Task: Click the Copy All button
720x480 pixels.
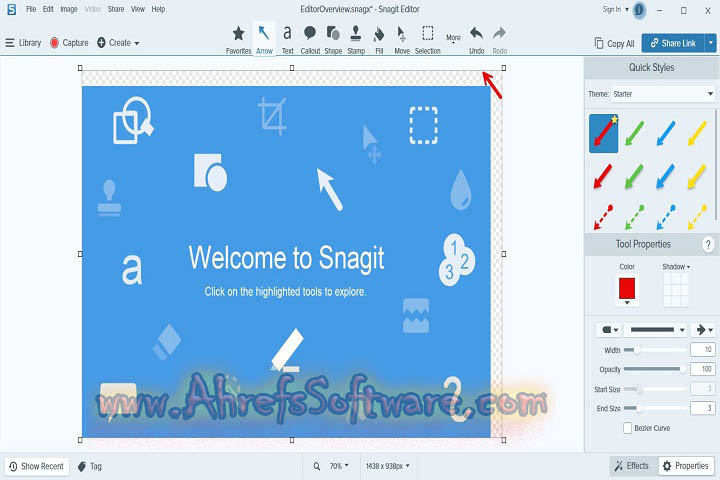Action: pos(613,43)
